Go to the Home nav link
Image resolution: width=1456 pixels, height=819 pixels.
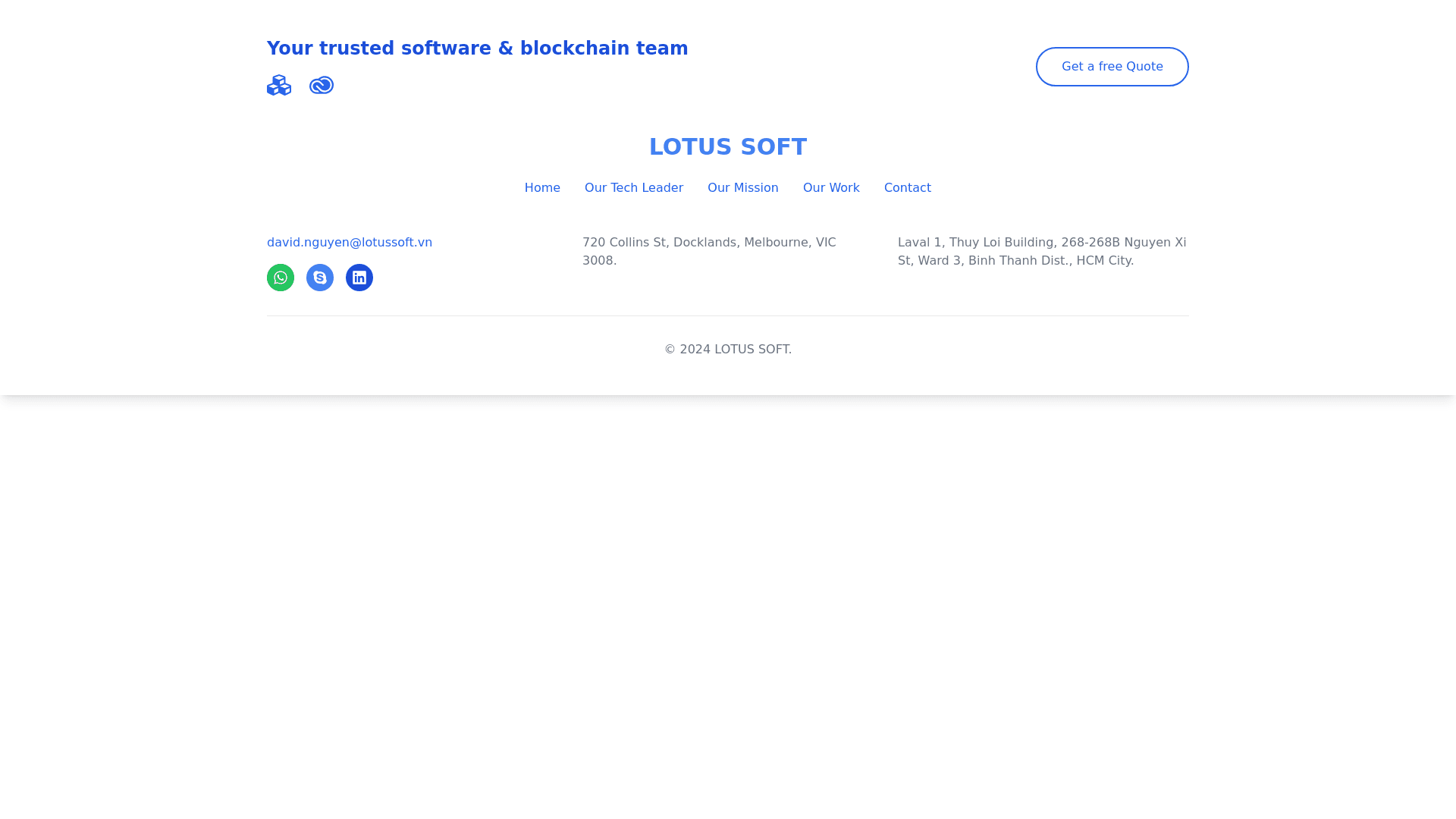click(542, 188)
